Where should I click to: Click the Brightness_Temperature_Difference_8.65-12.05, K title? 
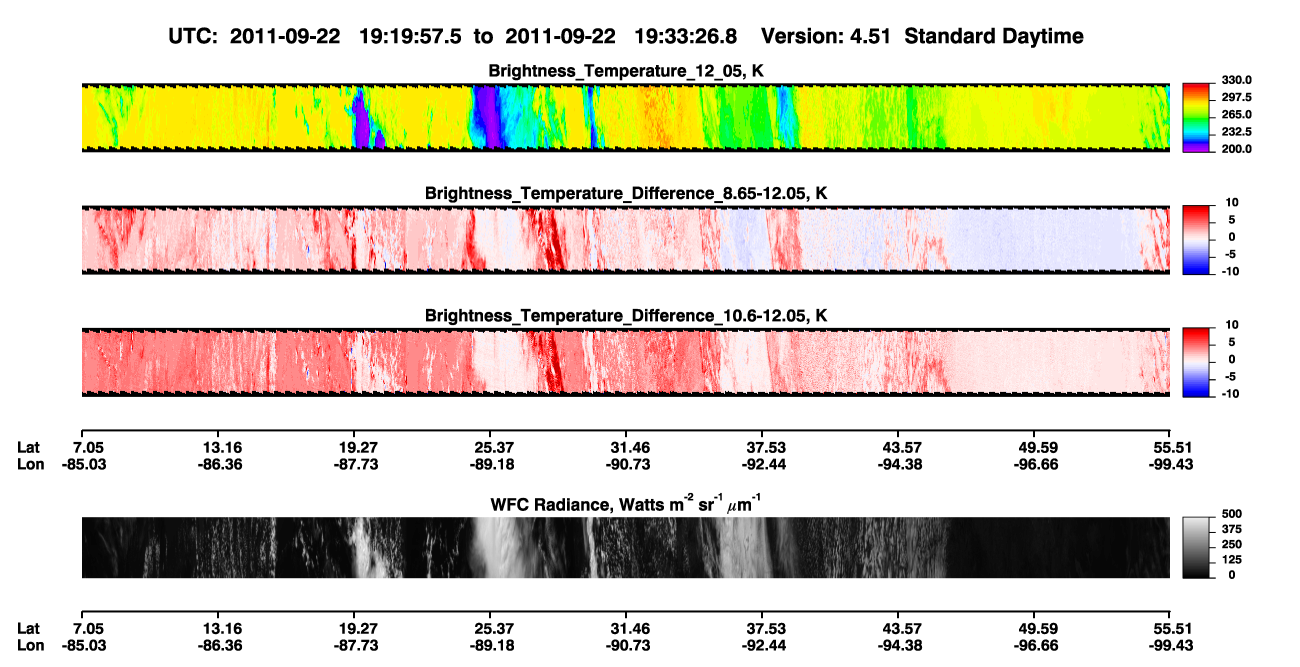pos(626,193)
